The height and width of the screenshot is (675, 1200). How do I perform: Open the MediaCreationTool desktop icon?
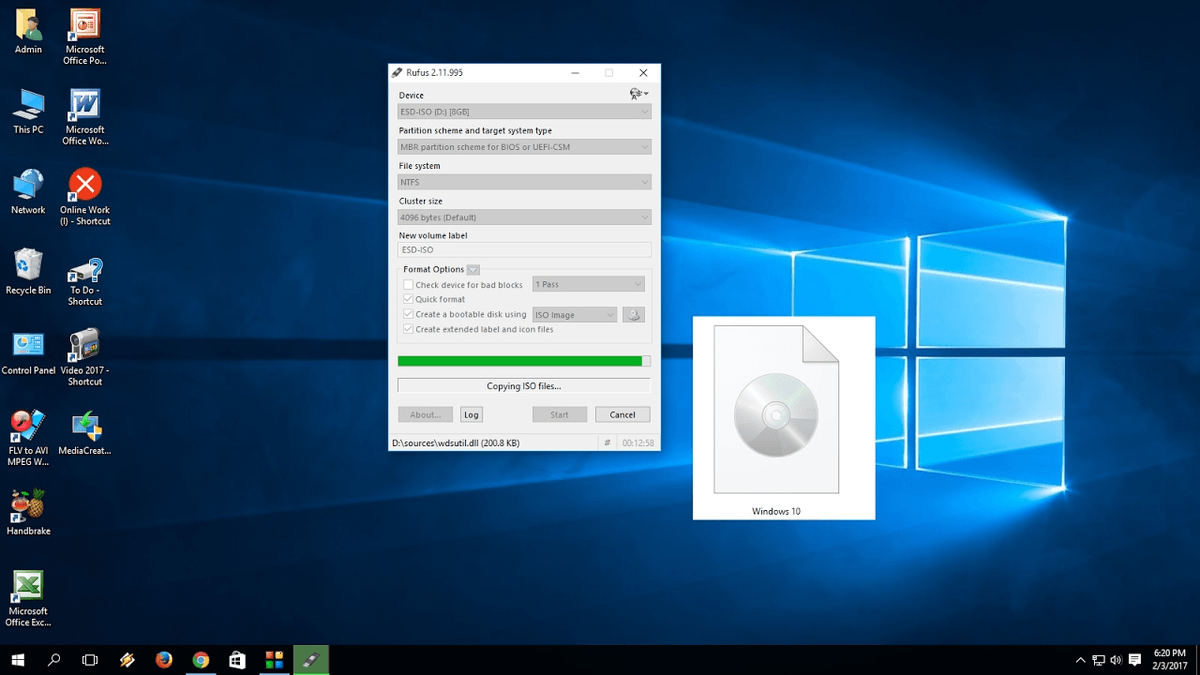pos(85,428)
